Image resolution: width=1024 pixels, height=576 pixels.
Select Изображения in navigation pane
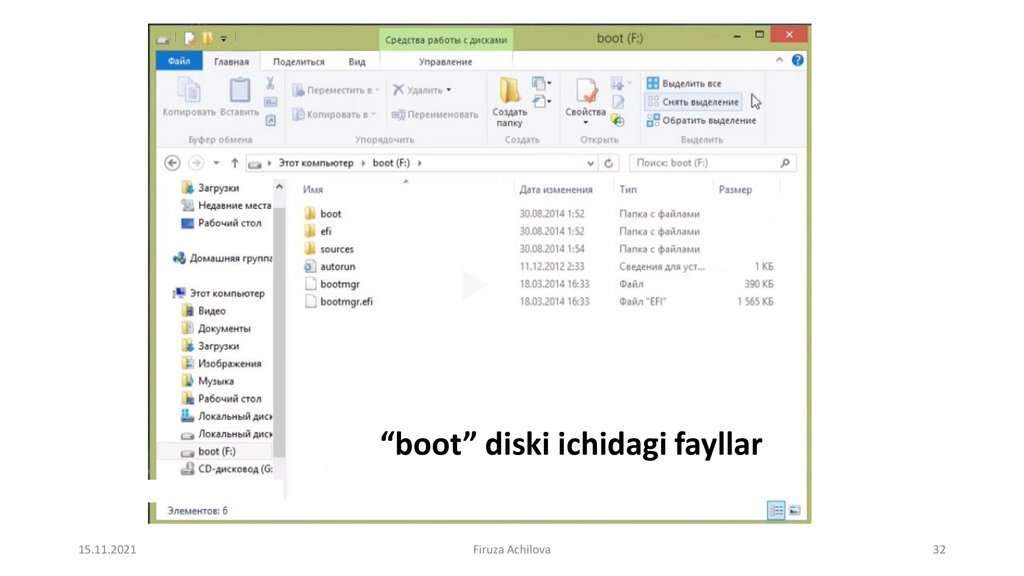pos(221,363)
